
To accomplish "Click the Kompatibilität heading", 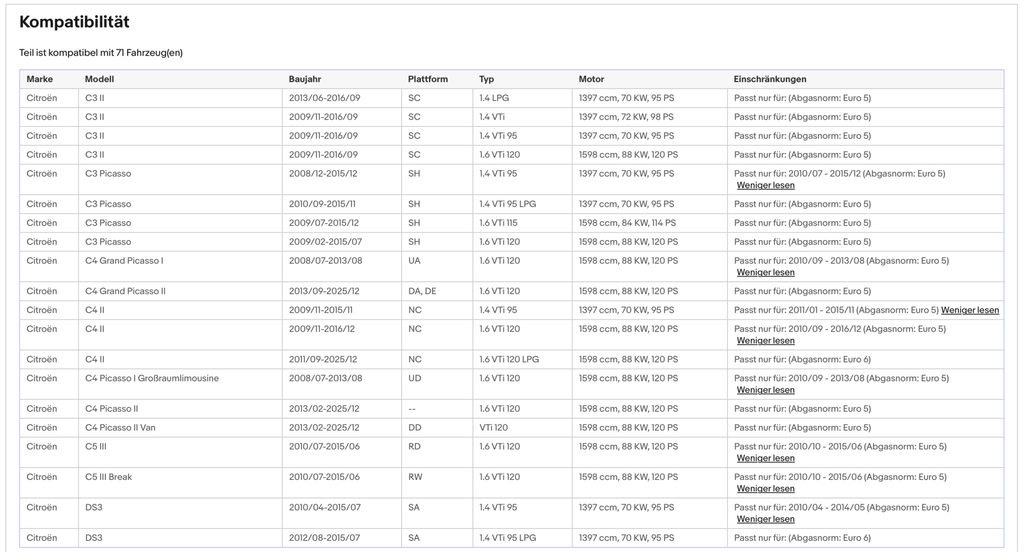I will 74,22.
